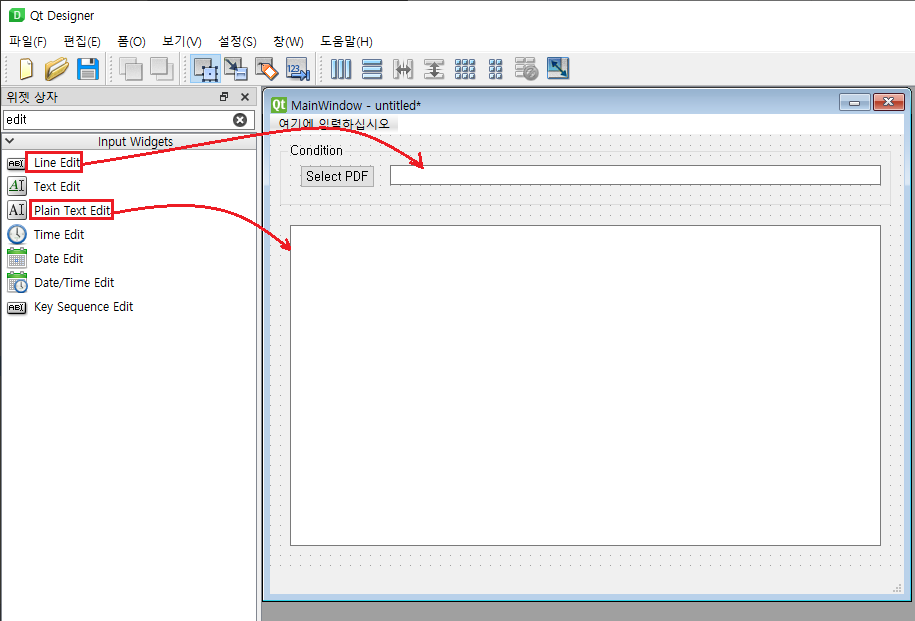
Task: Select the Condition group box title
Action: tap(316, 151)
